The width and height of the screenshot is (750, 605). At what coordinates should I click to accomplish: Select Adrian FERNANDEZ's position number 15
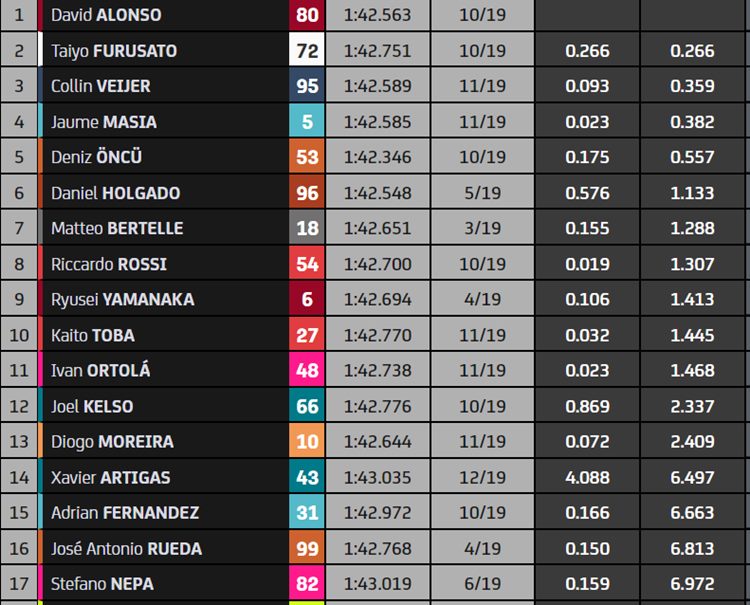tap(19, 513)
